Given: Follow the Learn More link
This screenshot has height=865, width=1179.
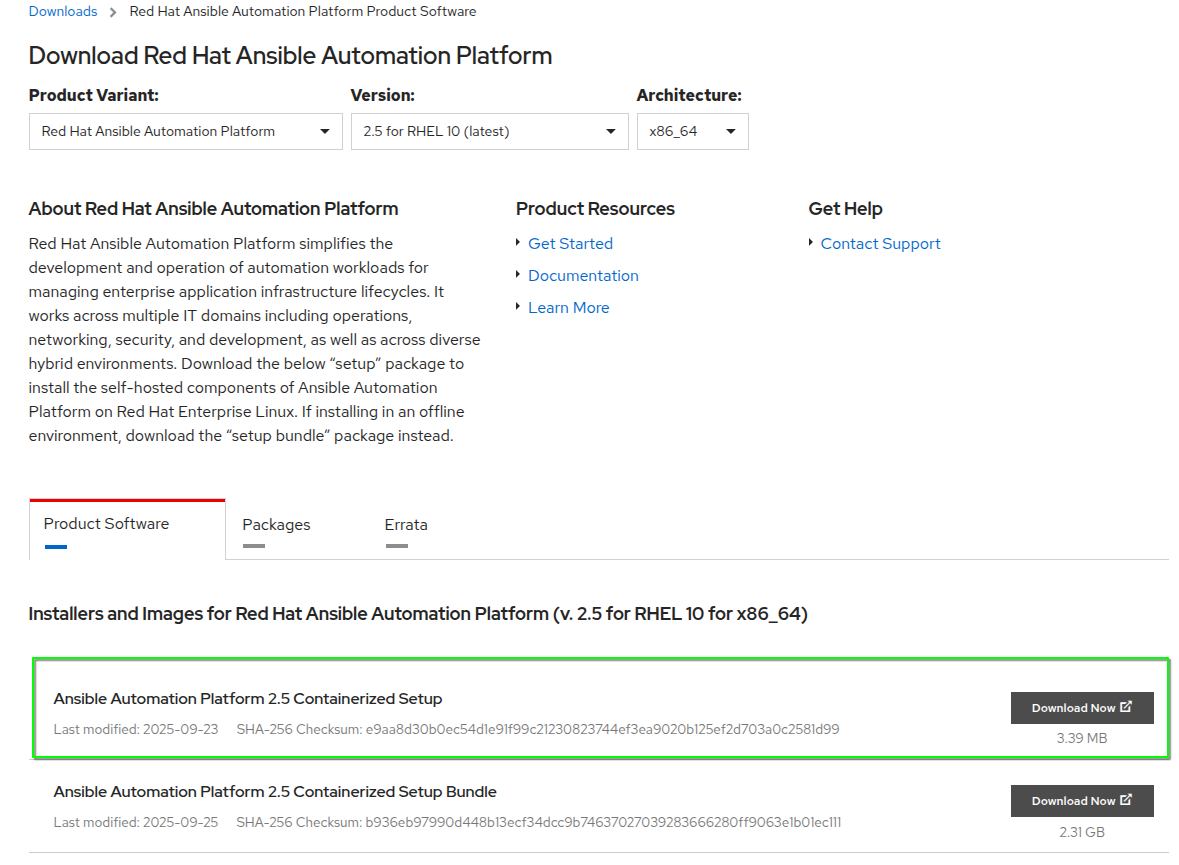Looking at the screenshot, I should click(568, 308).
